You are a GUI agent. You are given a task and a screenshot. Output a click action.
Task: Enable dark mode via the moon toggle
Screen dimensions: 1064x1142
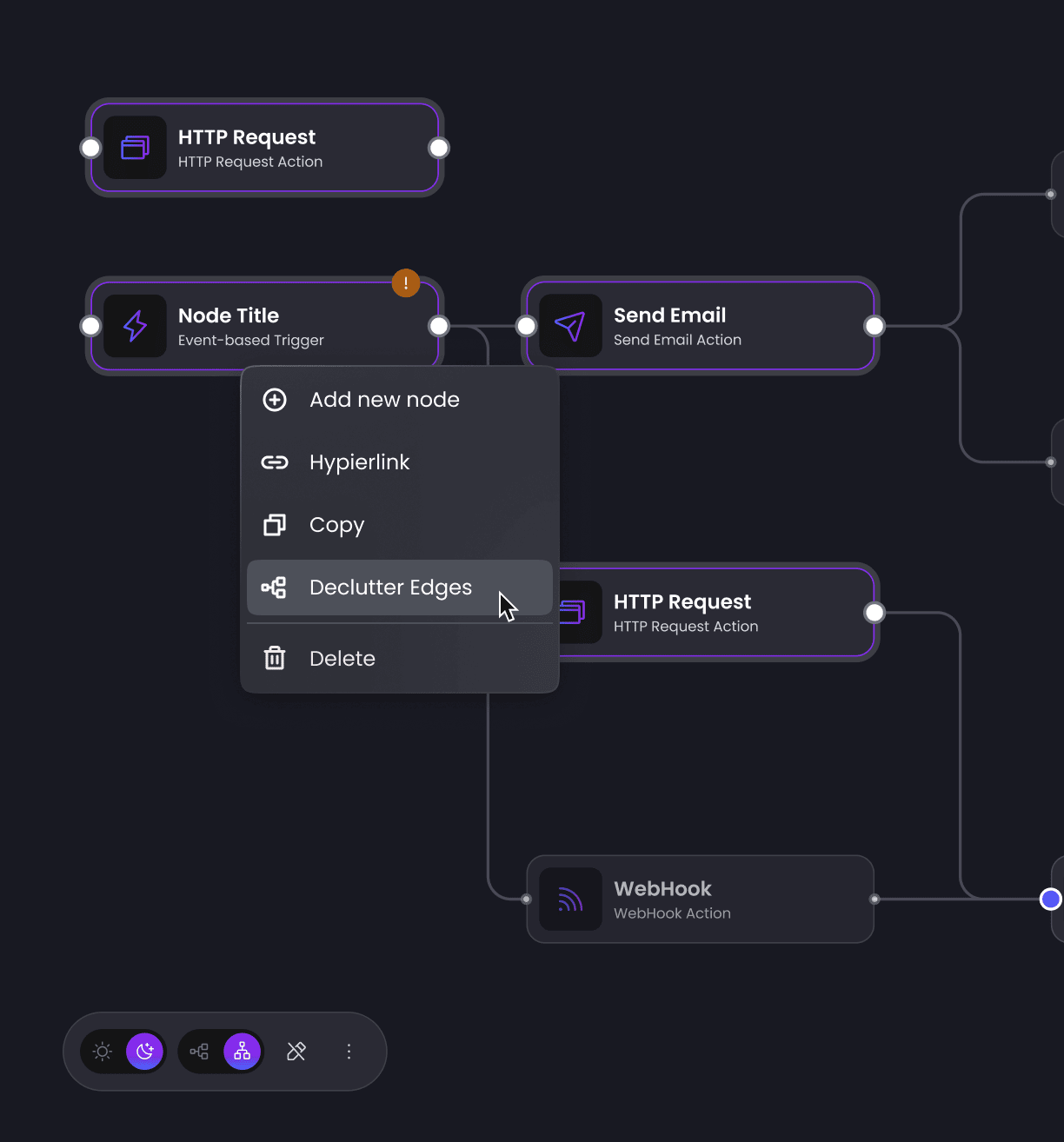pos(144,1051)
